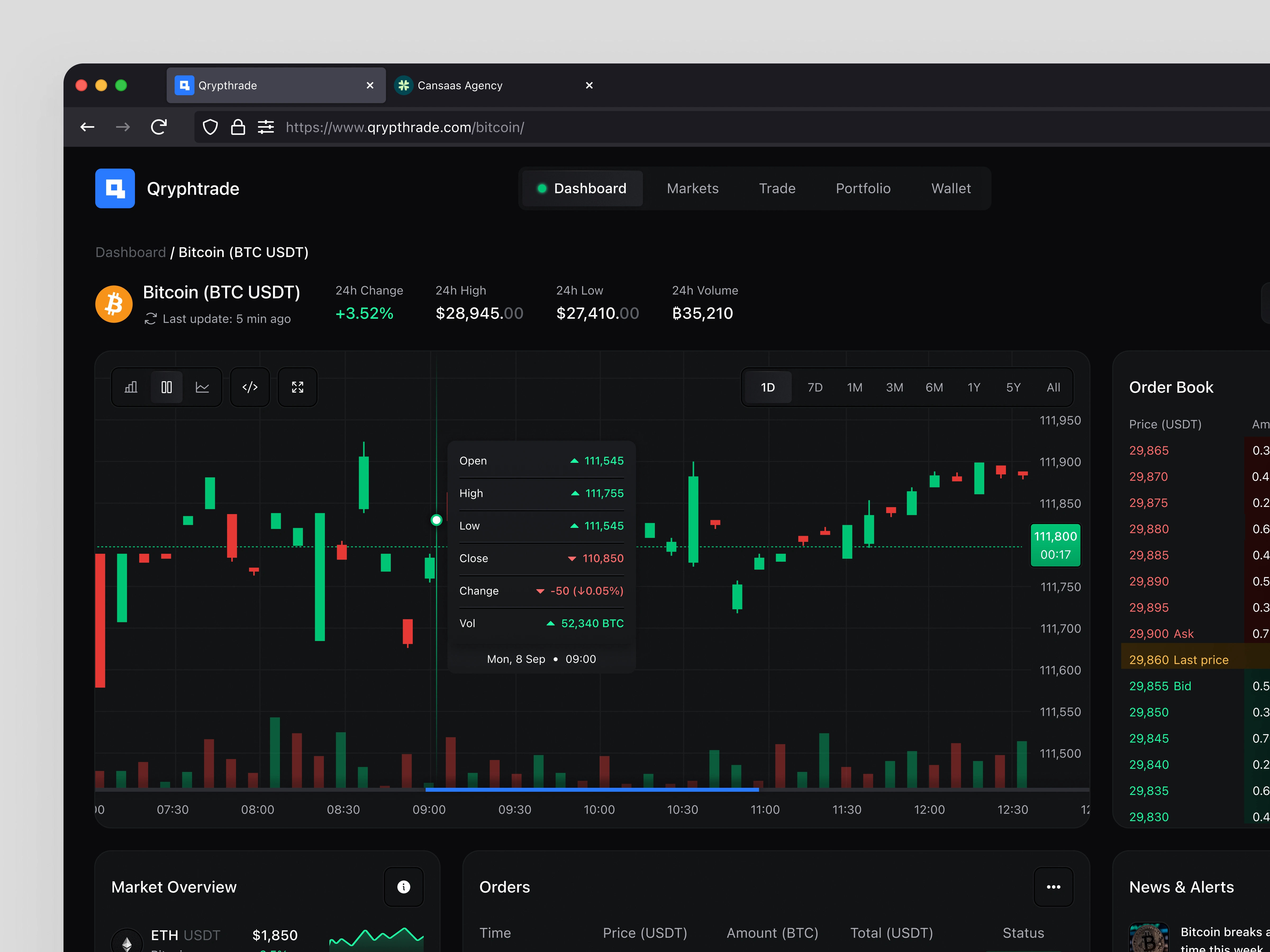
Task: Select the candlestick chart view icon
Action: [166, 387]
